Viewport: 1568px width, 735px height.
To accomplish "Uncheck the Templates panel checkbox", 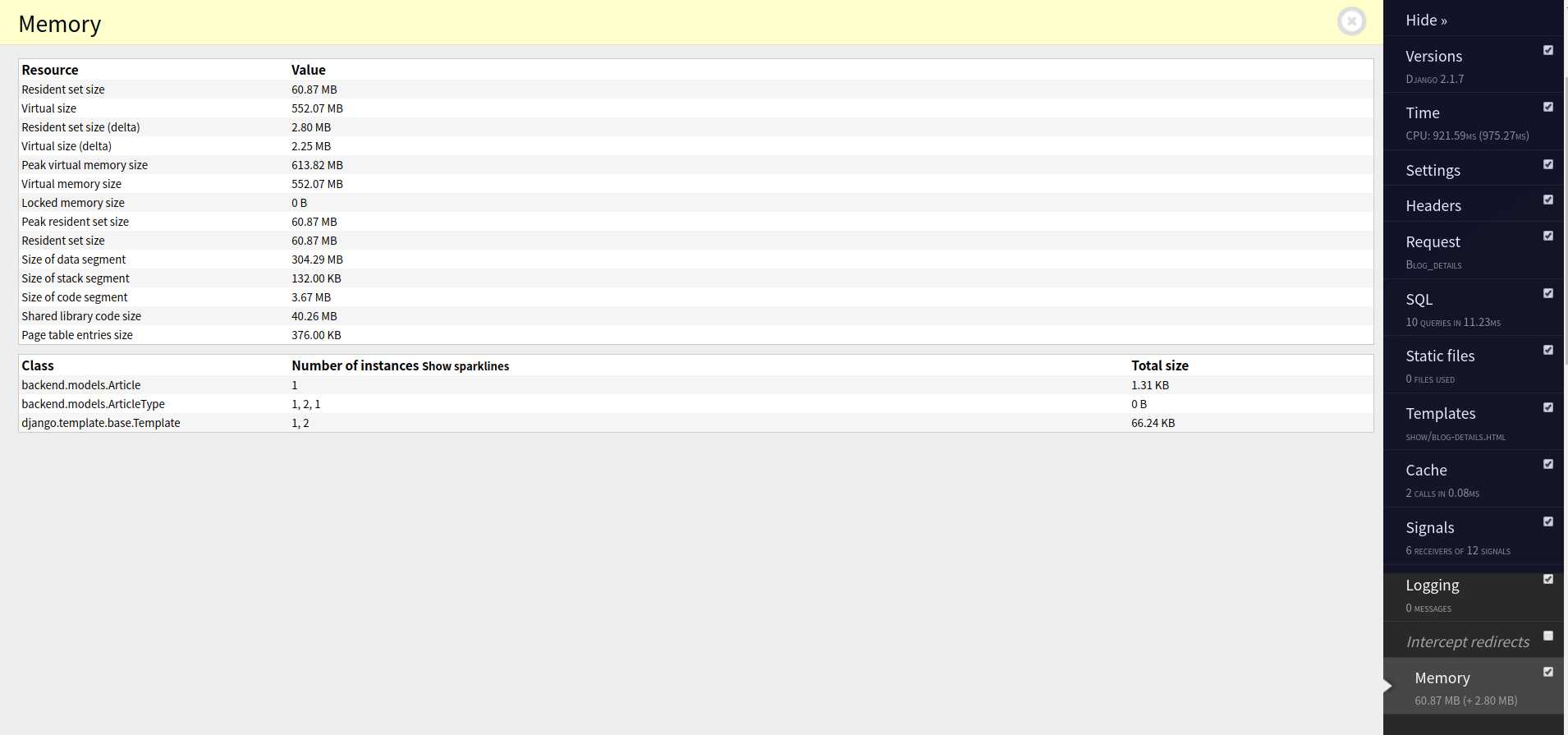I will click(1548, 407).
